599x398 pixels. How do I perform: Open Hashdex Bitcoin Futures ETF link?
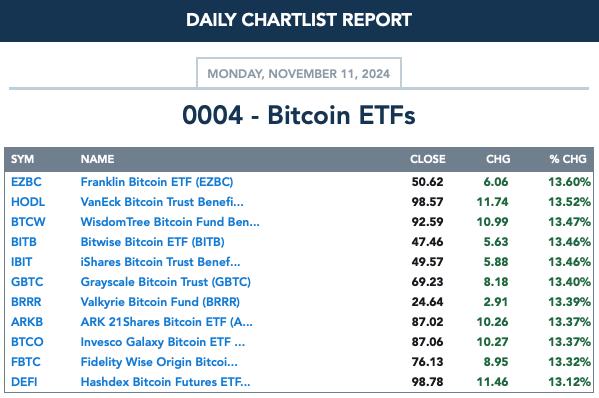click(165, 382)
